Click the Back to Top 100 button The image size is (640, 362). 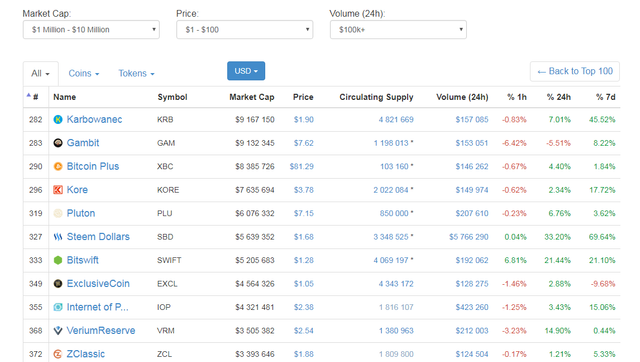575,71
